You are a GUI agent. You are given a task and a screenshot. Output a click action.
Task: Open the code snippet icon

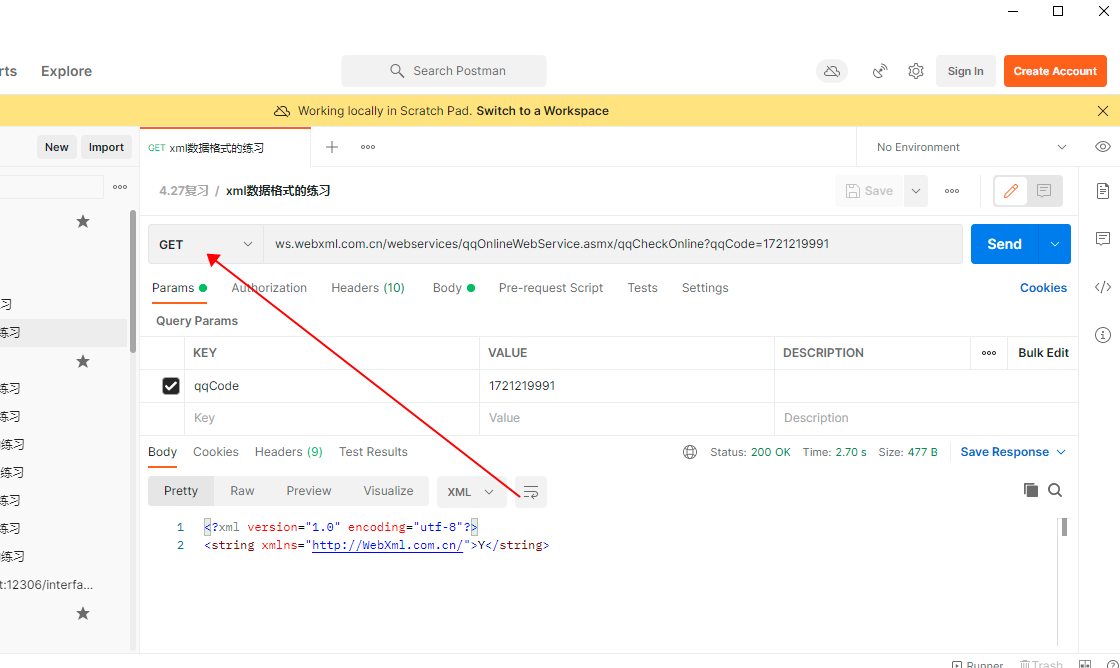coord(1103,287)
